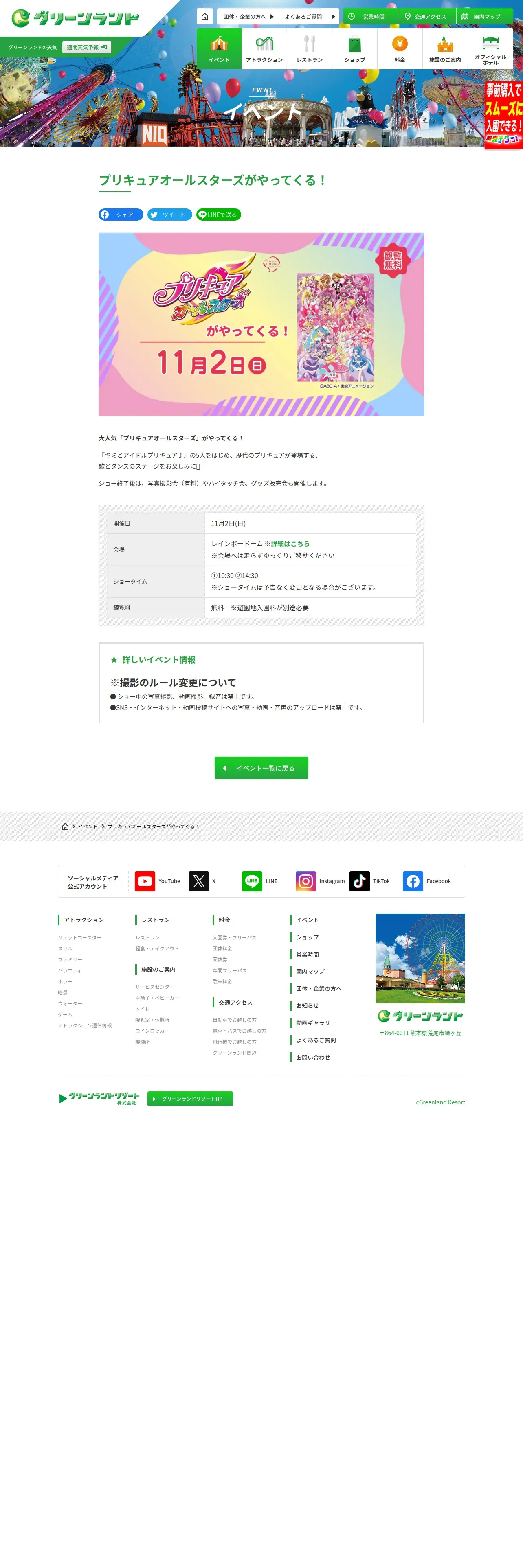
Task: Open the 週間天気予報 link
Action: [86, 48]
